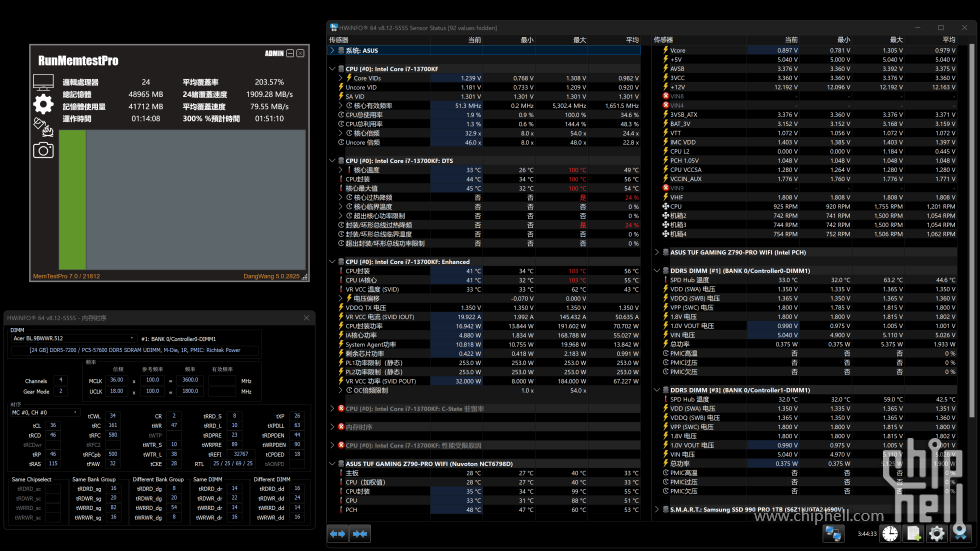Image resolution: width=980 pixels, height=551 pixels.
Task: Click red X icon beside 内存时序 group
Action: pos(341,427)
